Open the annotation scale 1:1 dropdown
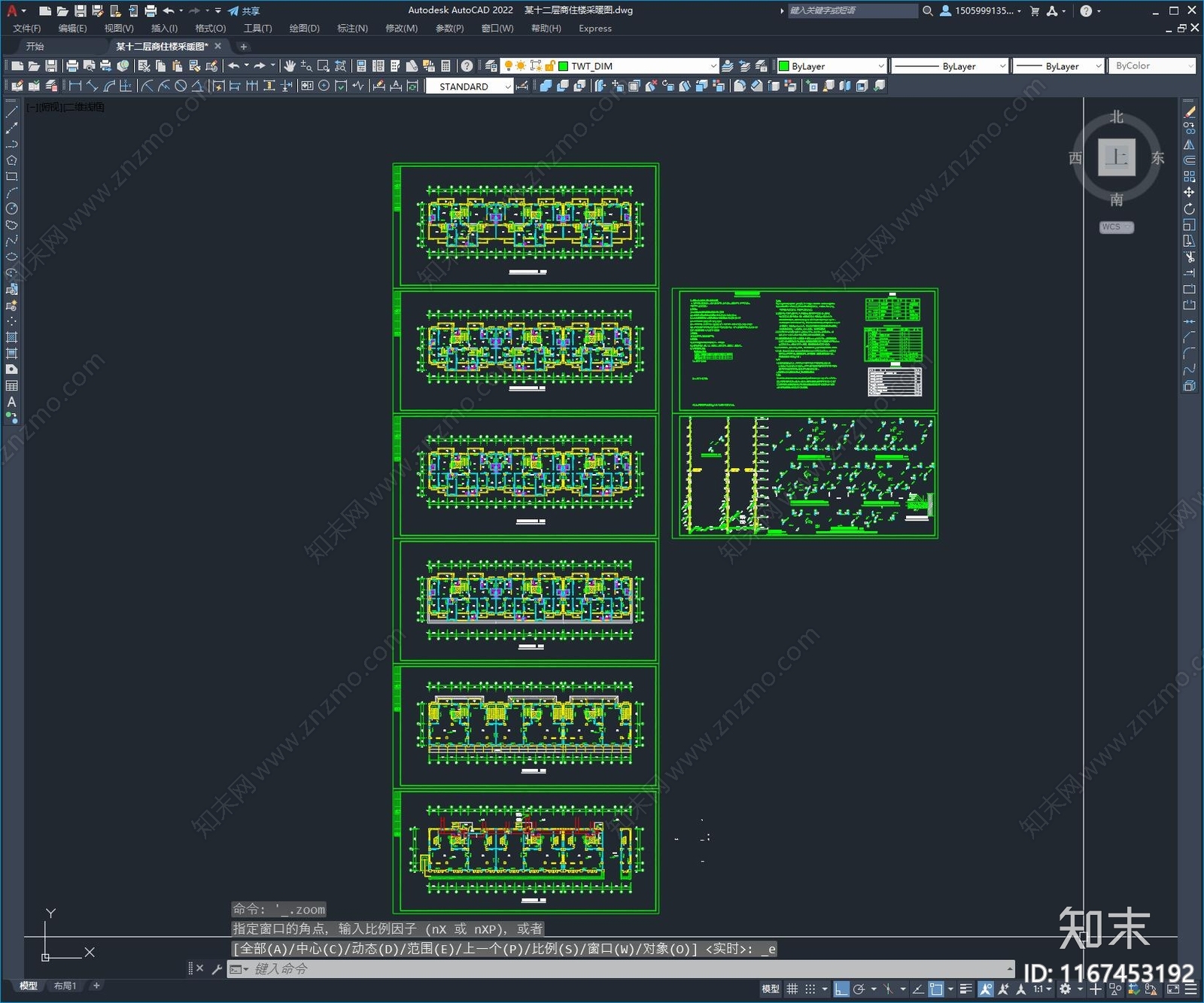The width and height of the screenshot is (1204, 1003). pyautogui.click(x=1041, y=989)
